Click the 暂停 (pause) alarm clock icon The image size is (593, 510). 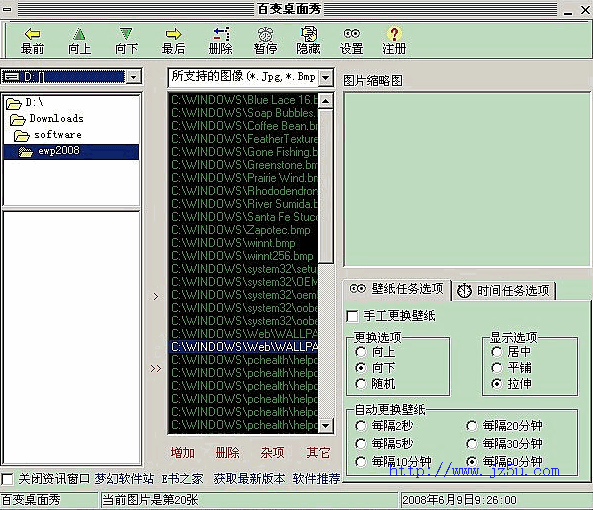pyautogui.click(x=265, y=34)
